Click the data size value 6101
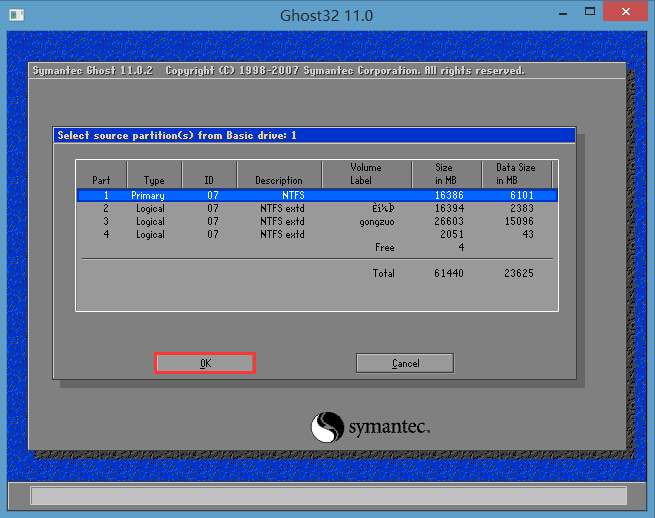Viewport: 655px width, 518px height. pos(522,195)
